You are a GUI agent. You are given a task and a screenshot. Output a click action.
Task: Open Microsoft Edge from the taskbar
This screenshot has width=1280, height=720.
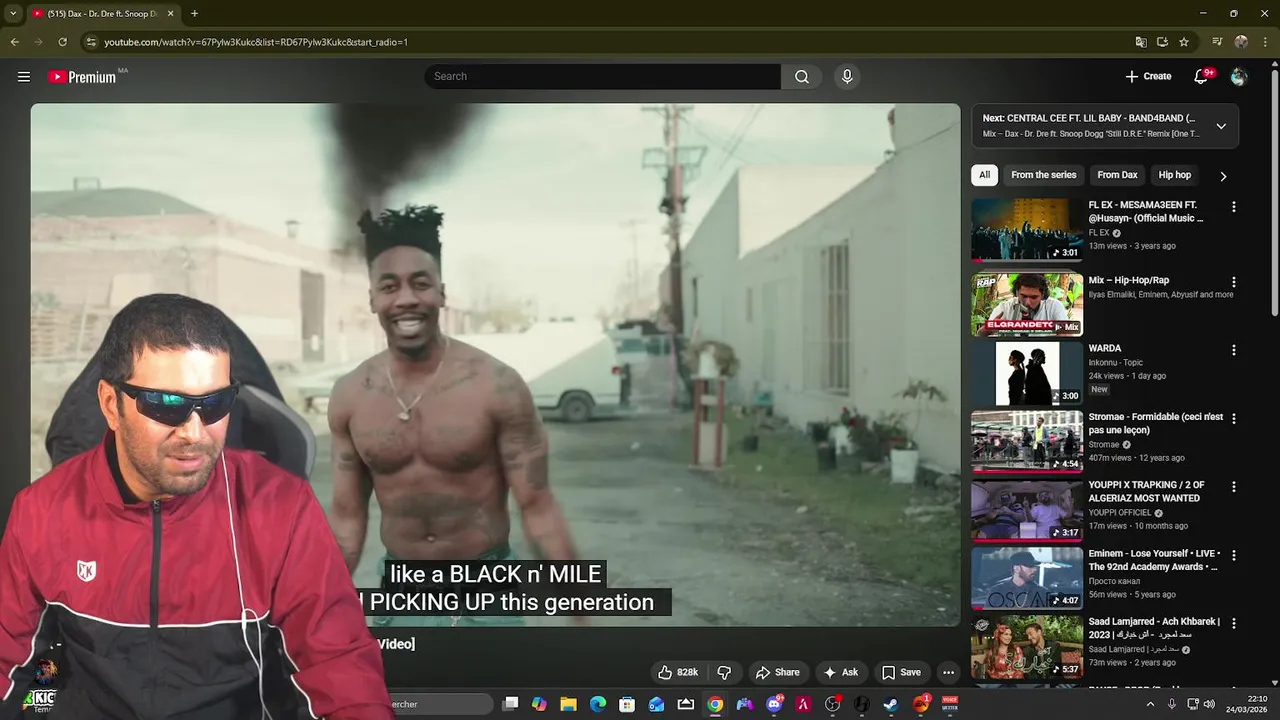coord(598,704)
